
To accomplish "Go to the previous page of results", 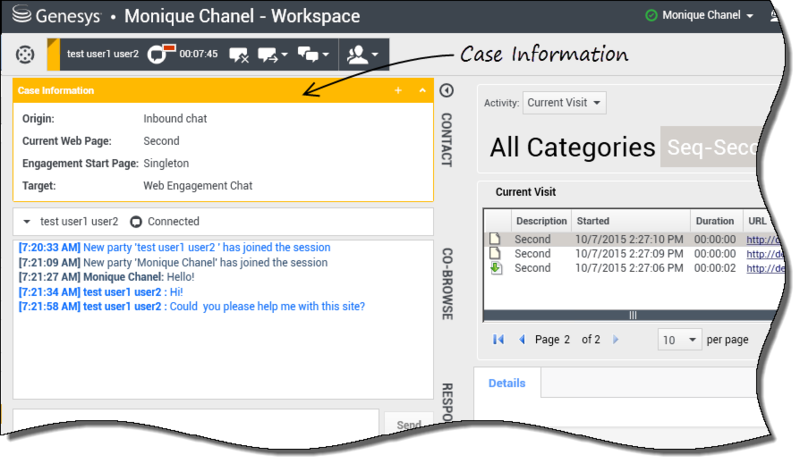I will point(521,339).
